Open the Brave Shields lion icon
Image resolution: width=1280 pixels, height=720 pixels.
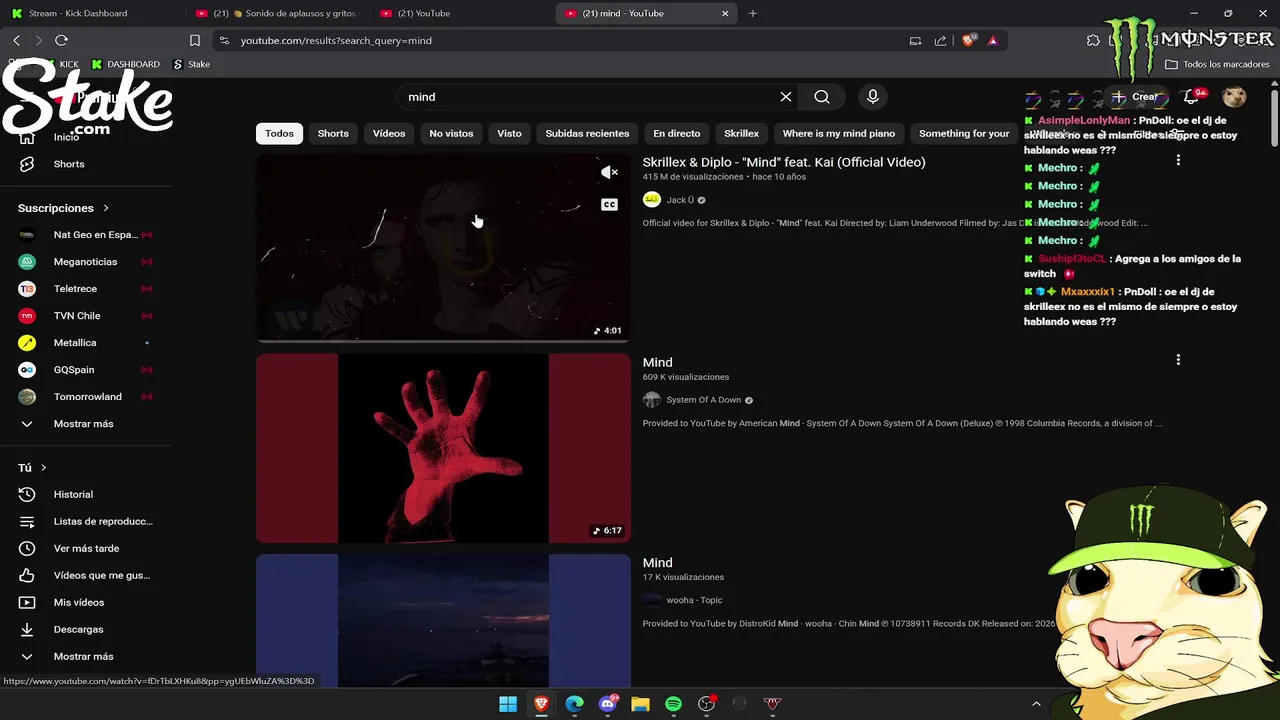968,41
